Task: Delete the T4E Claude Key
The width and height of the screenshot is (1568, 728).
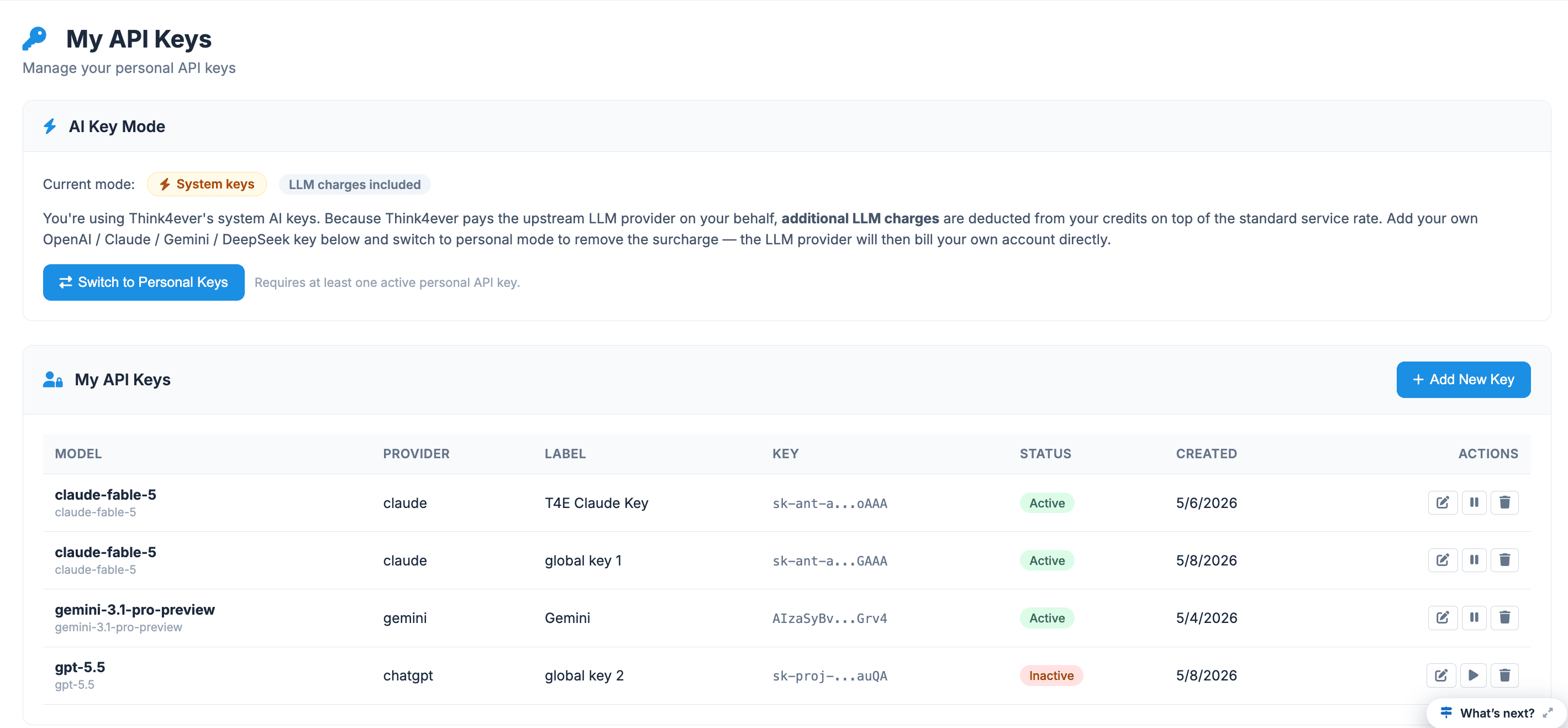Action: (x=1504, y=502)
